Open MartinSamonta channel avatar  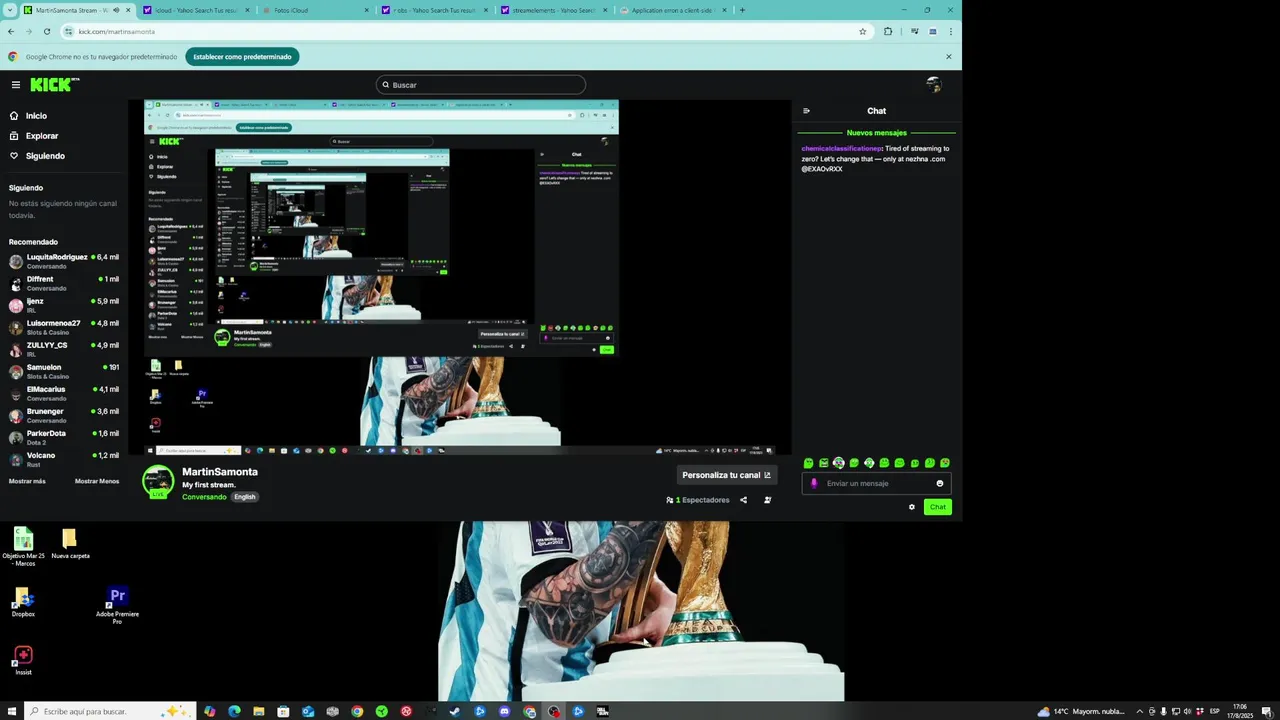click(x=158, y=482)
